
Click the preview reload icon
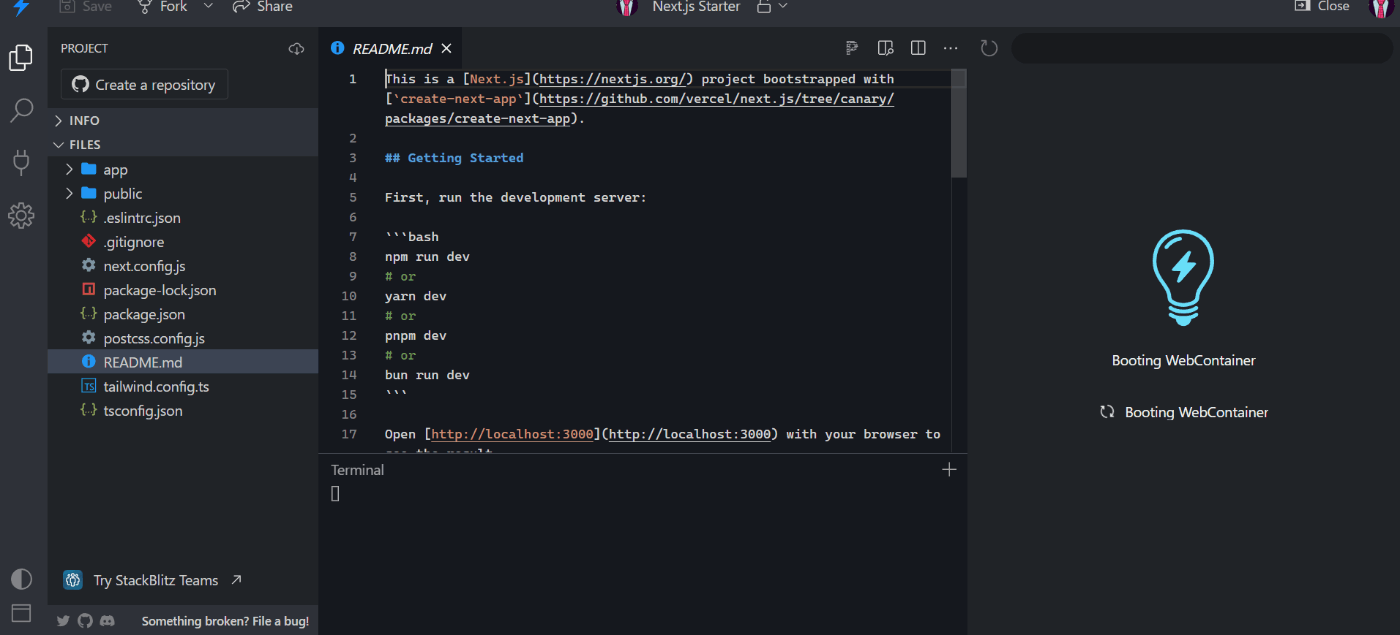point(989,48)
